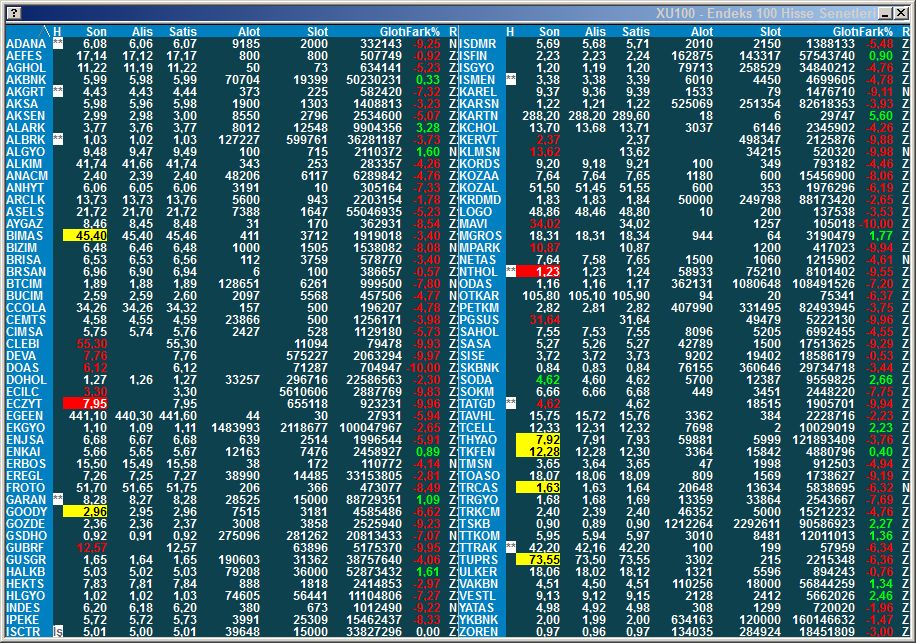Screen dimensions: 916x643
Task: Select the yellow-highlighted GOODY last price 2,96
Action: click(85, 512)
